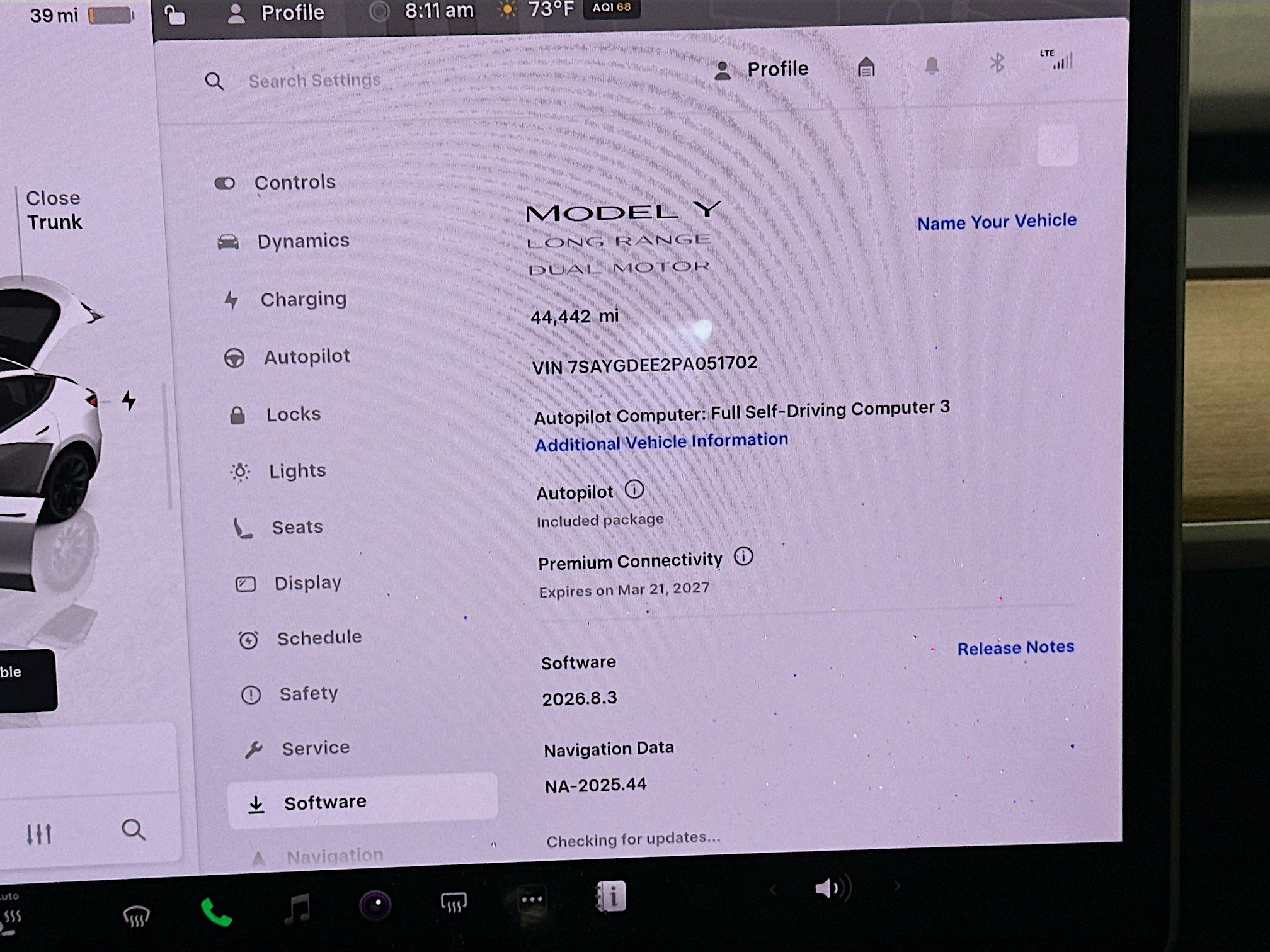Open Bluetooth settings icon
Viewport: 1270px width, 952px height.
(x=997, y=63)
